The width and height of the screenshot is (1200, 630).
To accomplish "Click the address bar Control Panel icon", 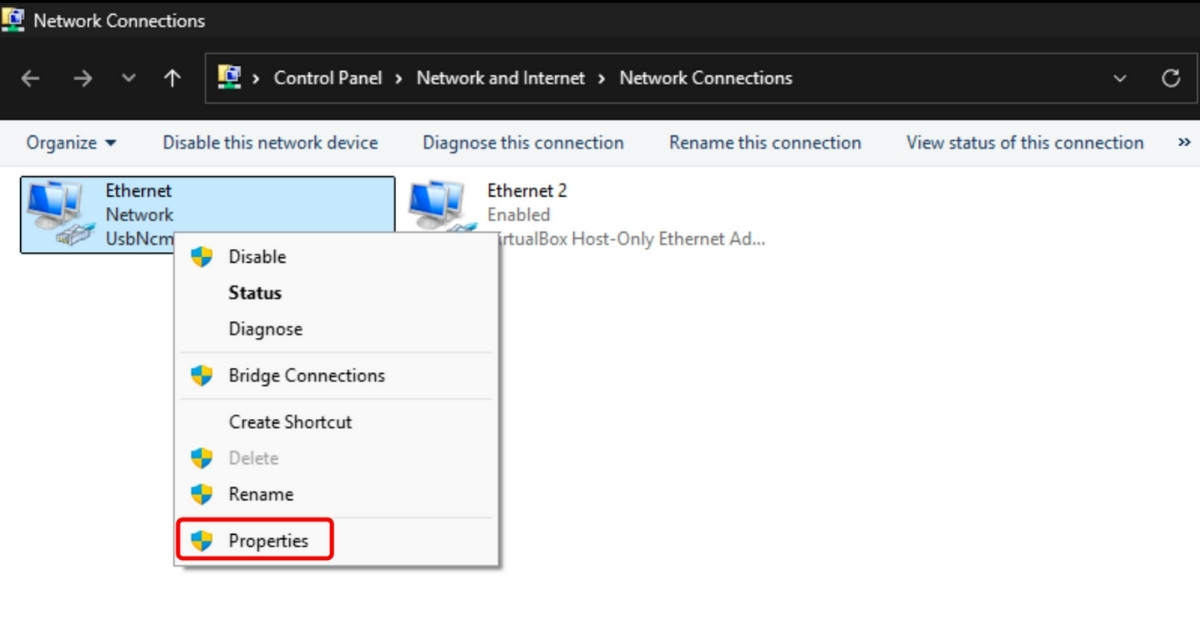I will click(x=230, y=78).
